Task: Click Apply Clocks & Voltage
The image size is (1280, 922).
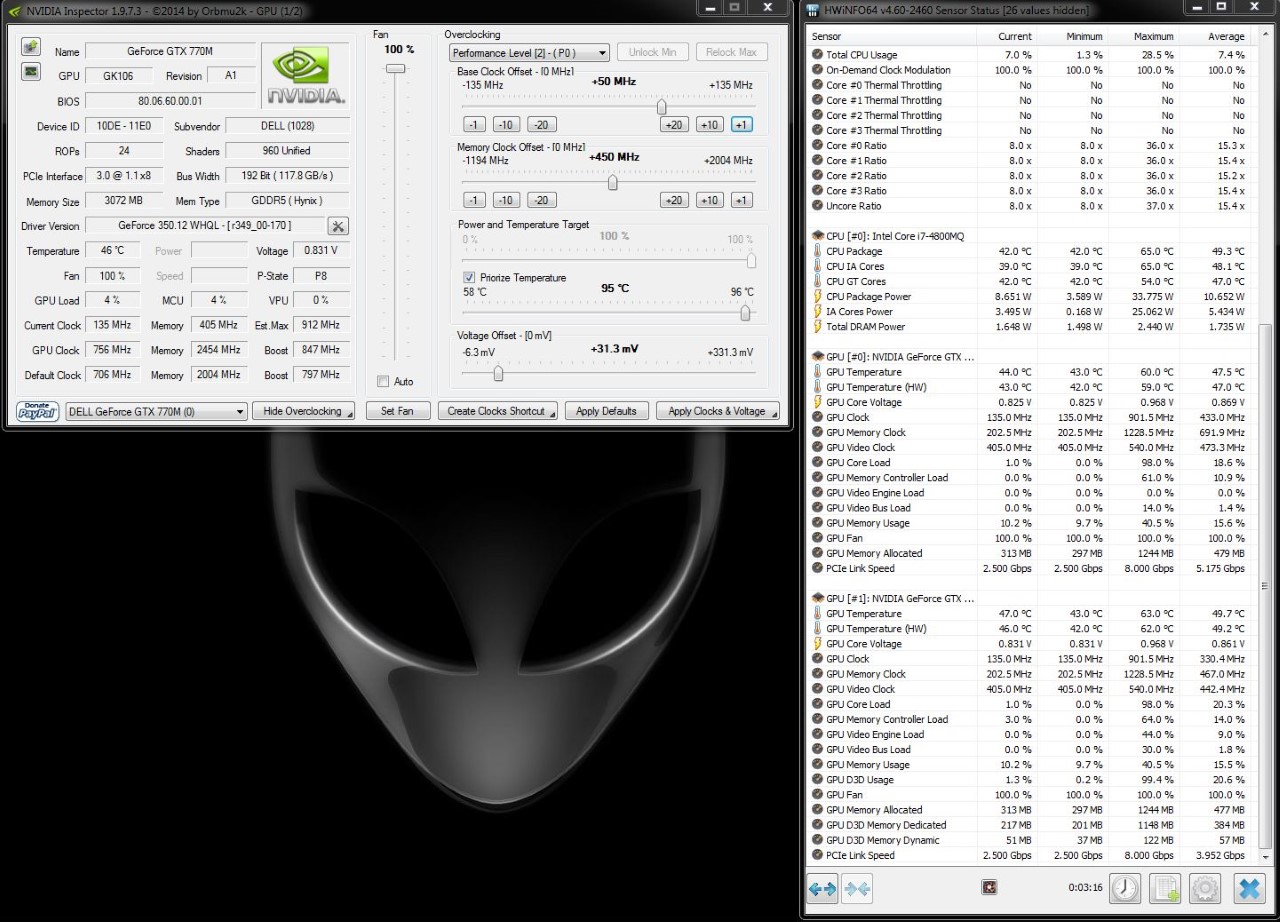Action: pos(717,411)
